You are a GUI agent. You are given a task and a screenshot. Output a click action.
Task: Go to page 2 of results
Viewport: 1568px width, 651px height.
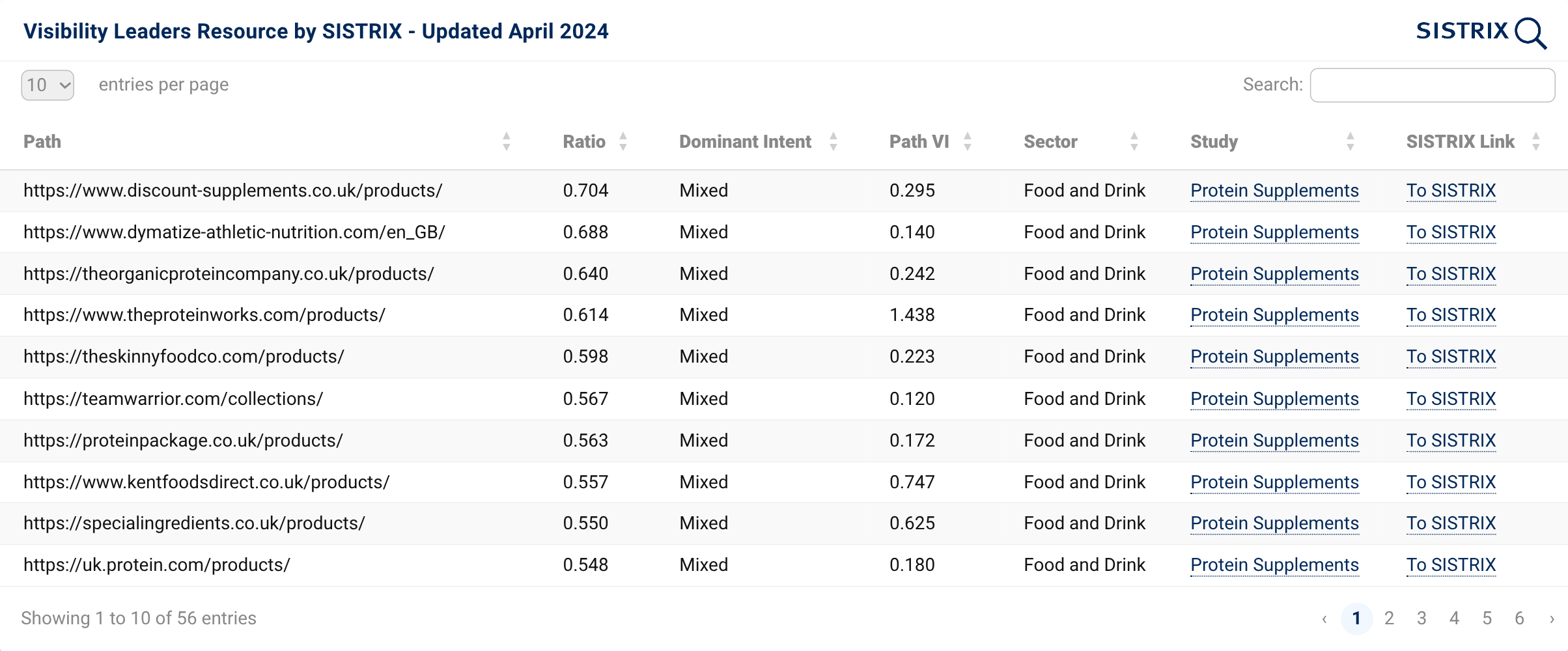coord(1389,618)
